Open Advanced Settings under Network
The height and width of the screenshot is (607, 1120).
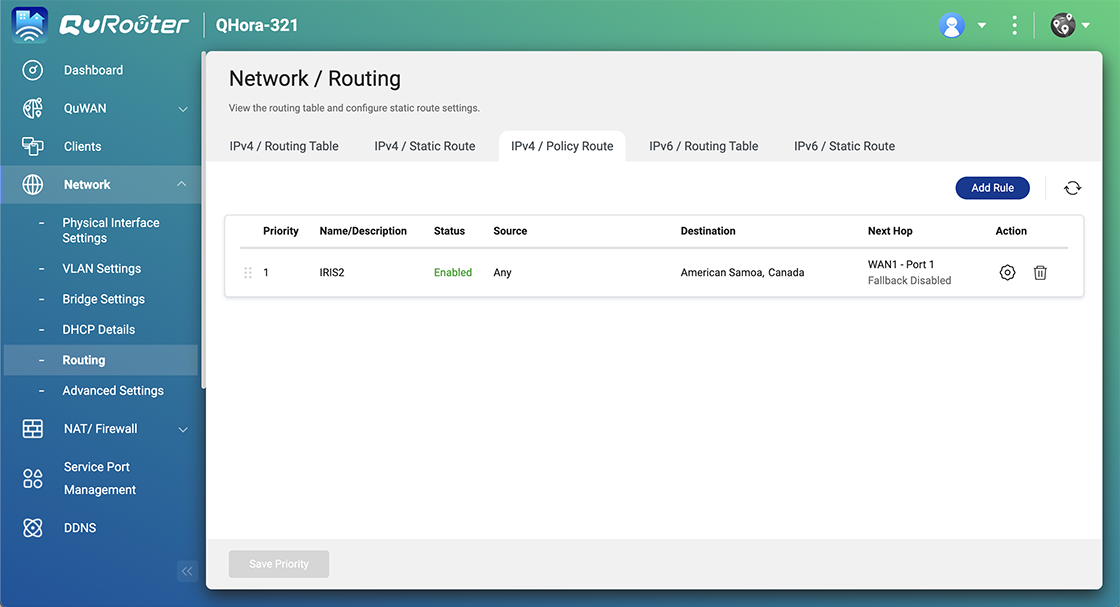click(x=114, y=390)
